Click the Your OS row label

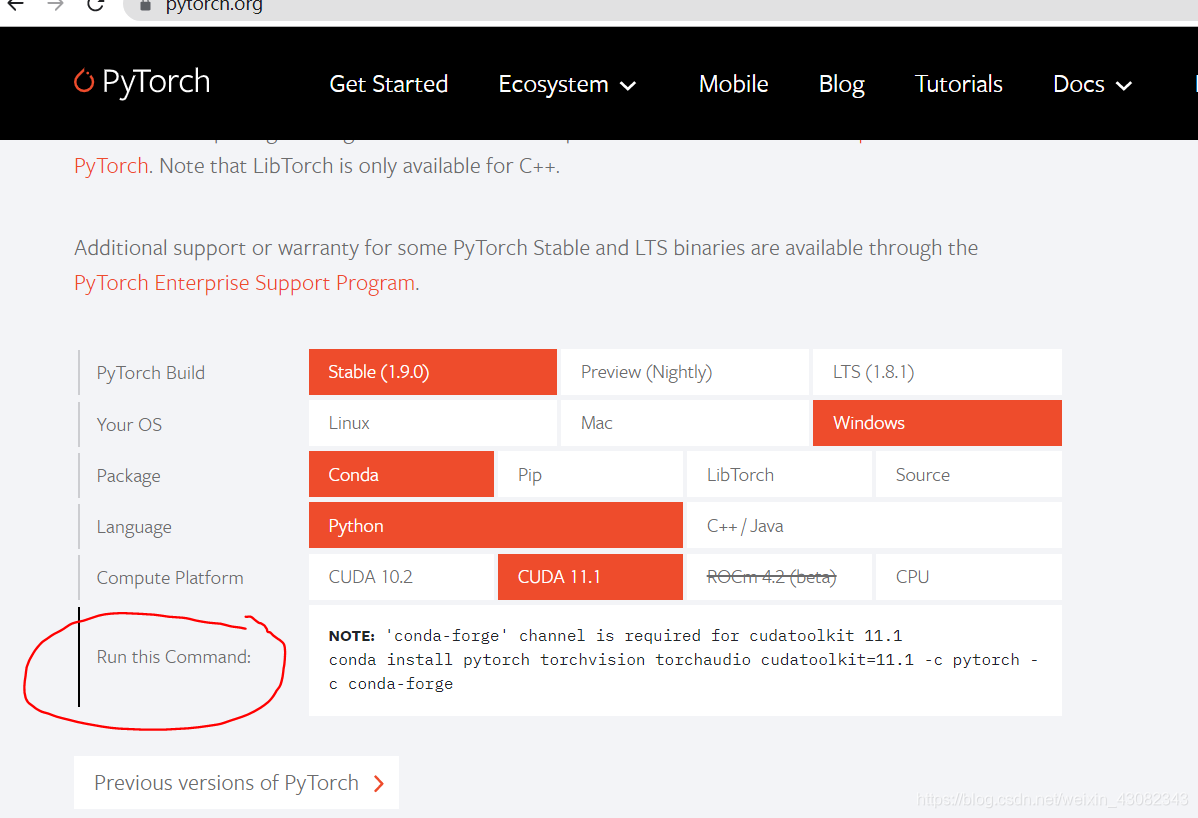(x=129, y=425)
